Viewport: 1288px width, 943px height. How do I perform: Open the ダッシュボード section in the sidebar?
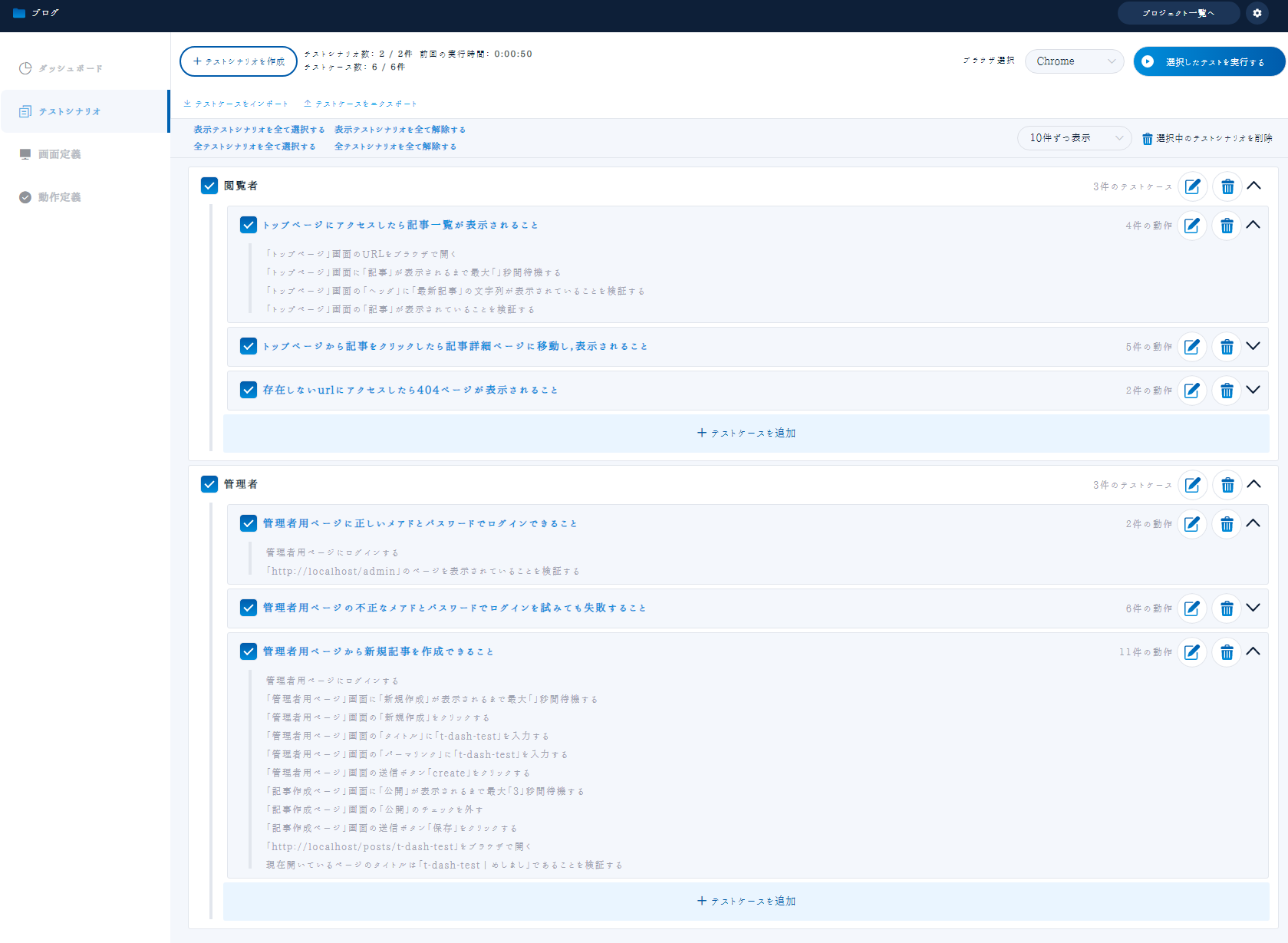pos(70,68)
